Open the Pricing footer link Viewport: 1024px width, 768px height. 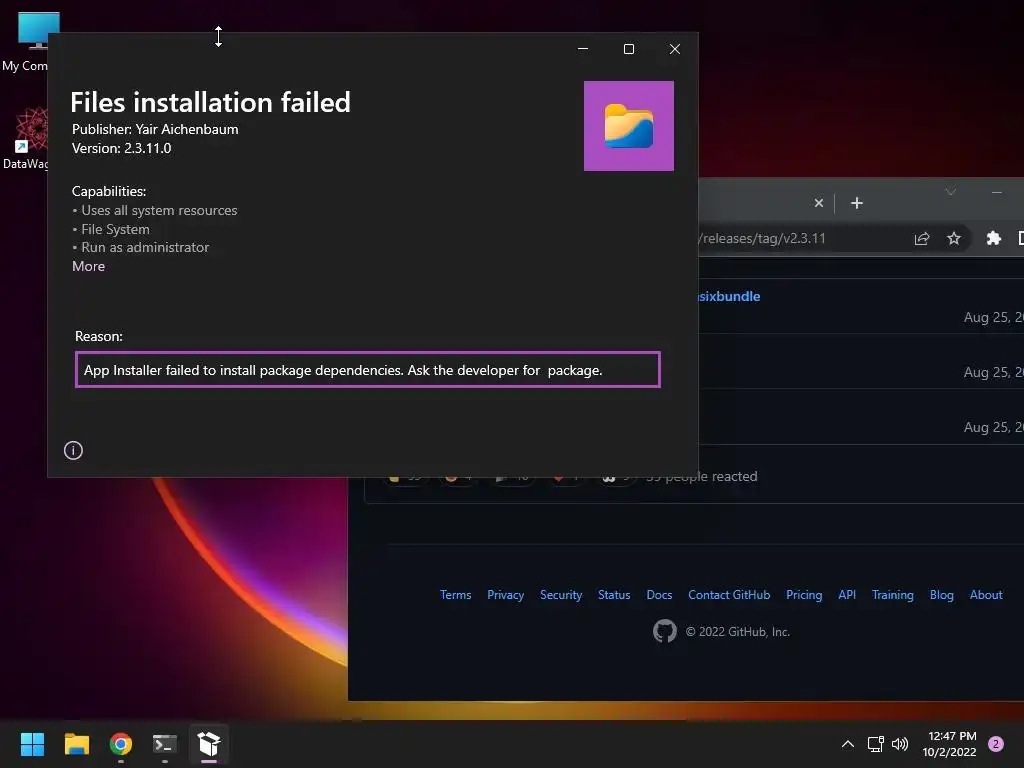click(x=804, y=595)
